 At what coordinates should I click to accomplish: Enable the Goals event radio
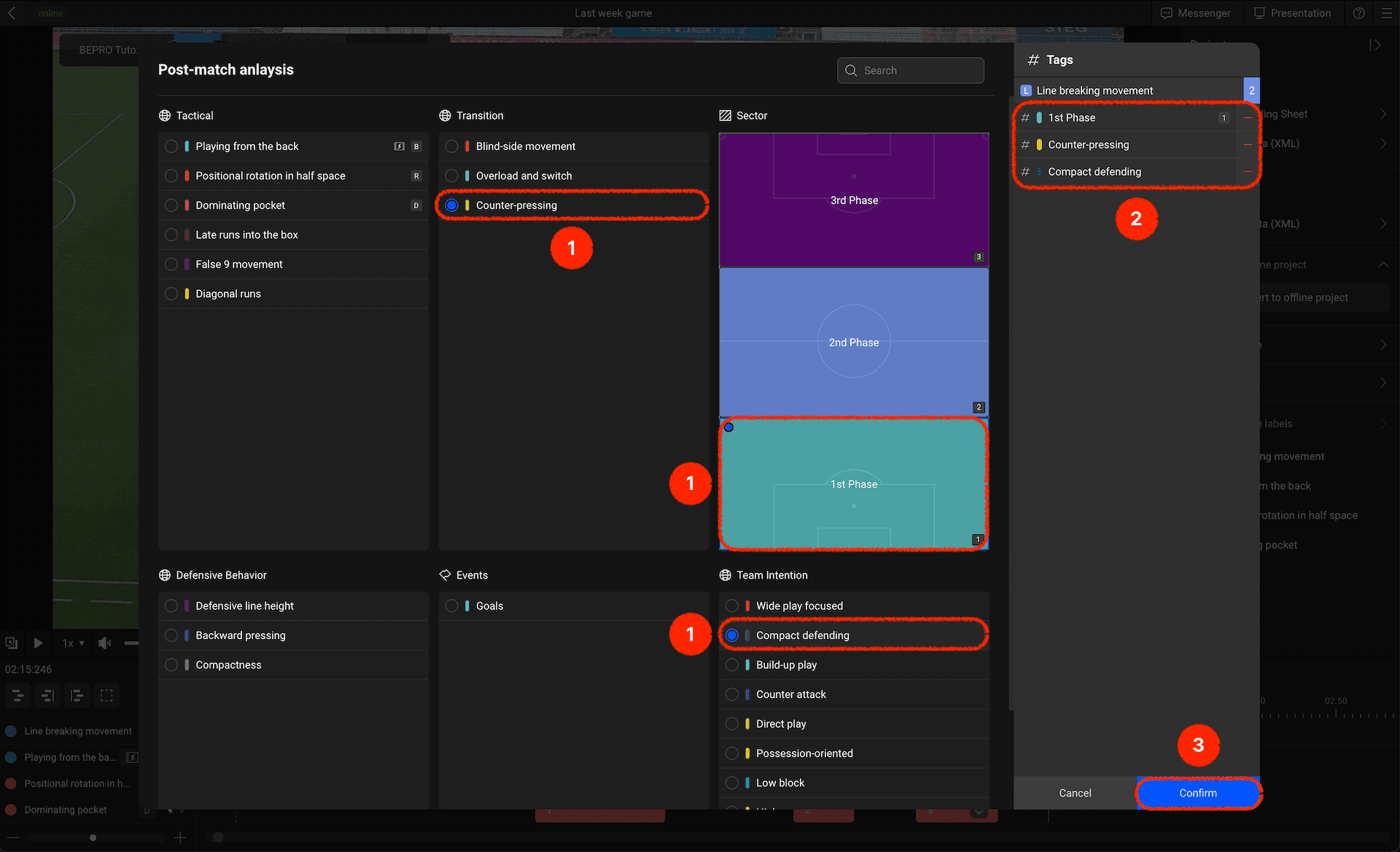coord(451,606)
